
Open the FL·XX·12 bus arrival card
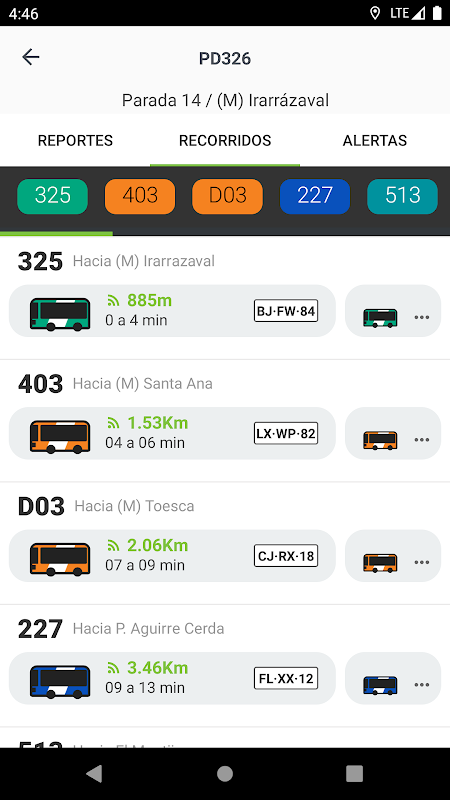(x=172, y=678)
